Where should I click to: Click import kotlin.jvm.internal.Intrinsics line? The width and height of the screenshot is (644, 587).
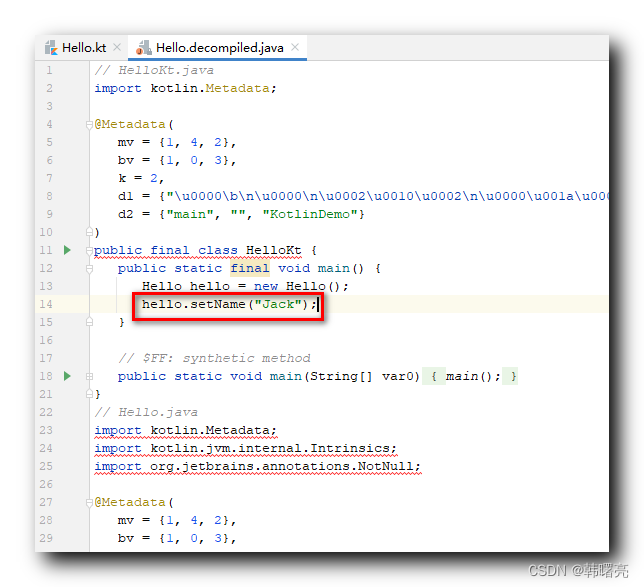[x=246, y=448]
